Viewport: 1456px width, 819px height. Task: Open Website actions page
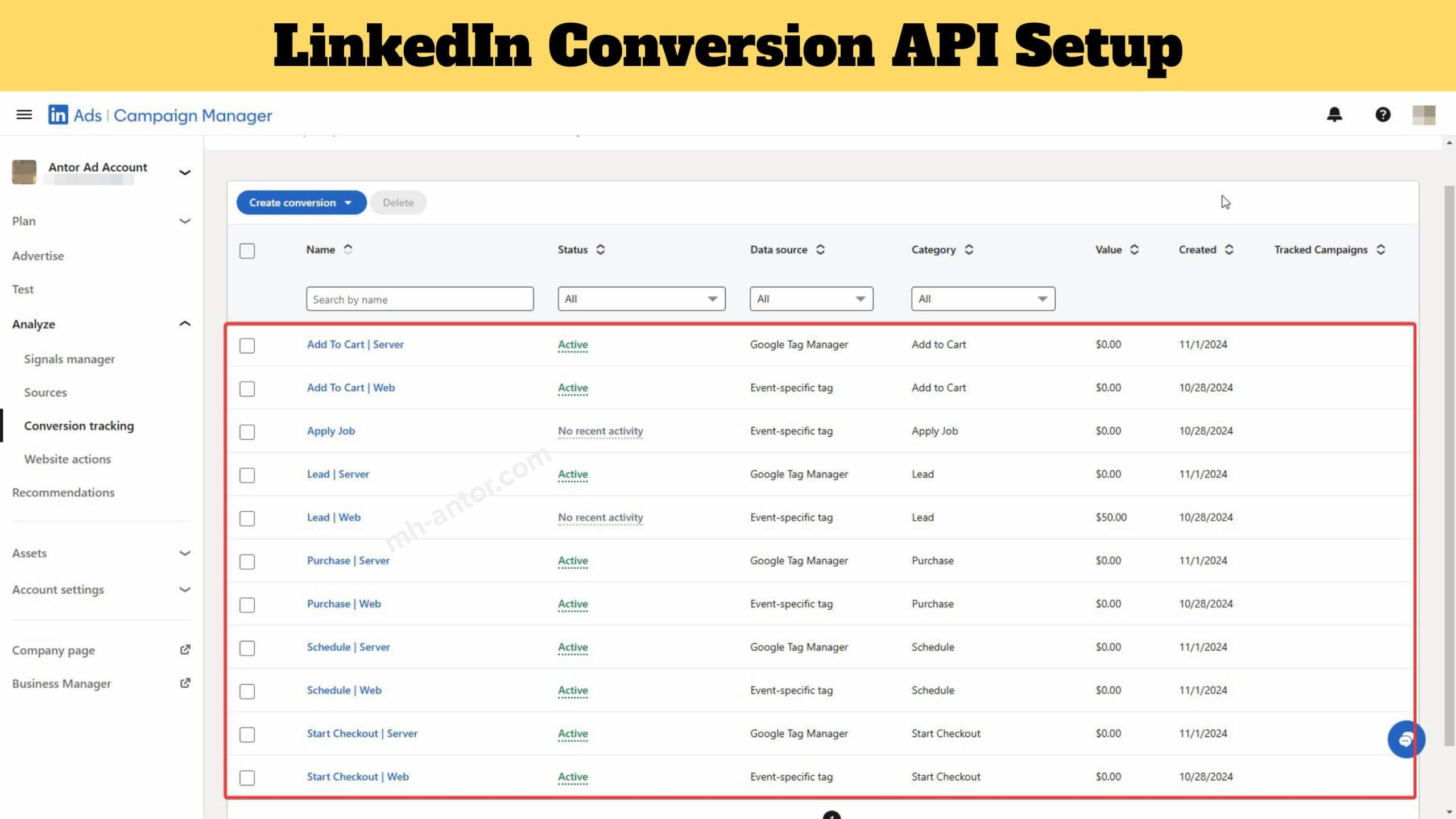point(68,459)
